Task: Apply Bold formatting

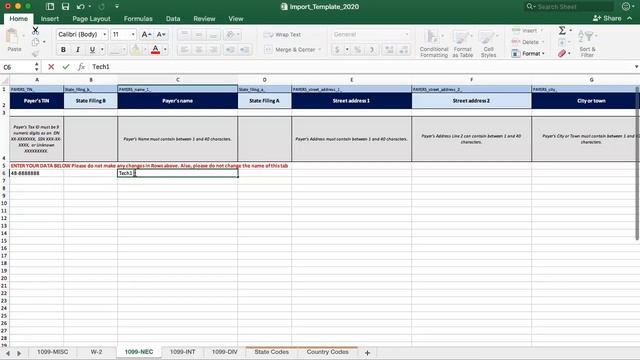Action: click(x=63, y=50)
